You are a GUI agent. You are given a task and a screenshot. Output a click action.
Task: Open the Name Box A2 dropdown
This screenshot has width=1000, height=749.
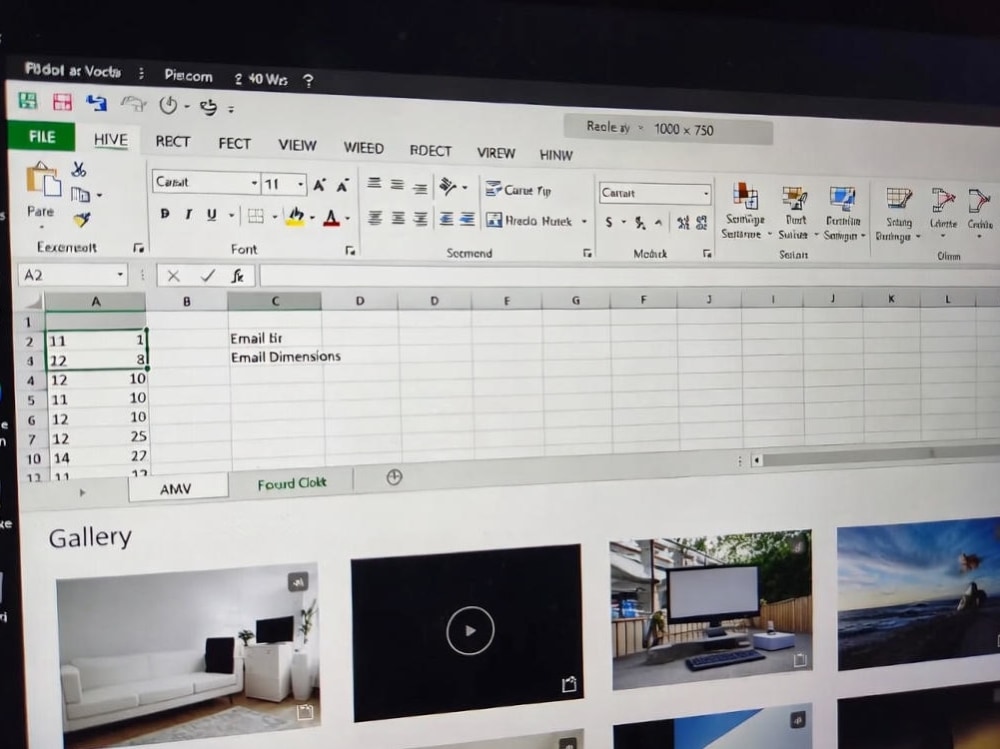120,275
